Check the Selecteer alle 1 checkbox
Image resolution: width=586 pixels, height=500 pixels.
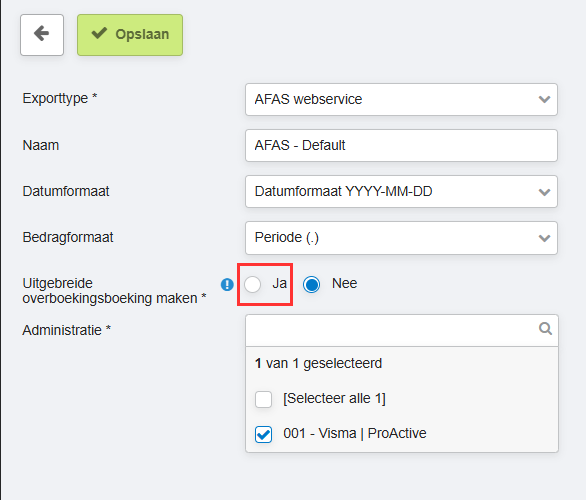pos(263,399)
